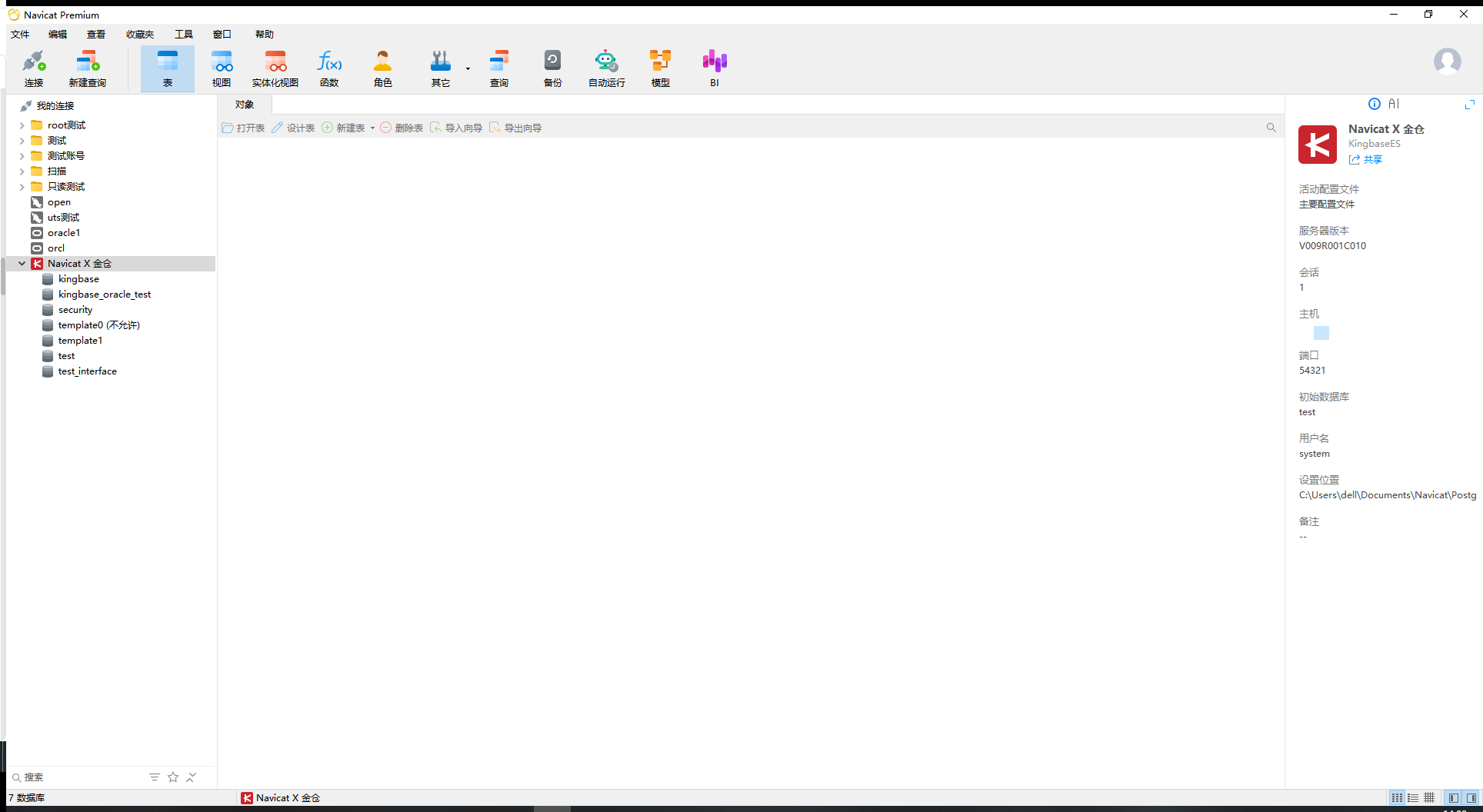Screen dimensions: 1483x812
Task: Click the favorites star icon
Action: (173, 777)
